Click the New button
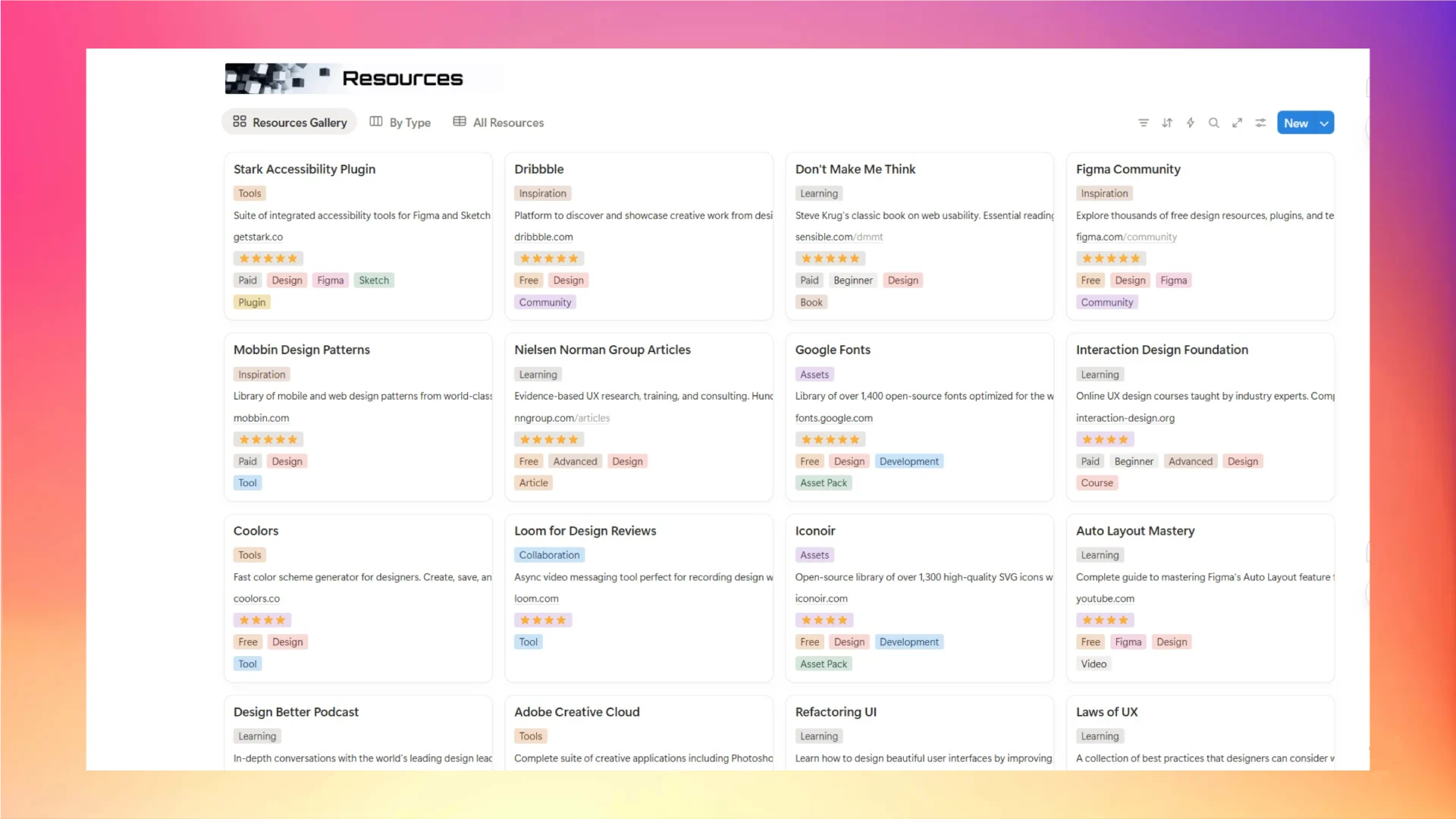Image resolution: width=1456 pixels, height=819 pixels. pyautogui.click(x=1296, y=123)
